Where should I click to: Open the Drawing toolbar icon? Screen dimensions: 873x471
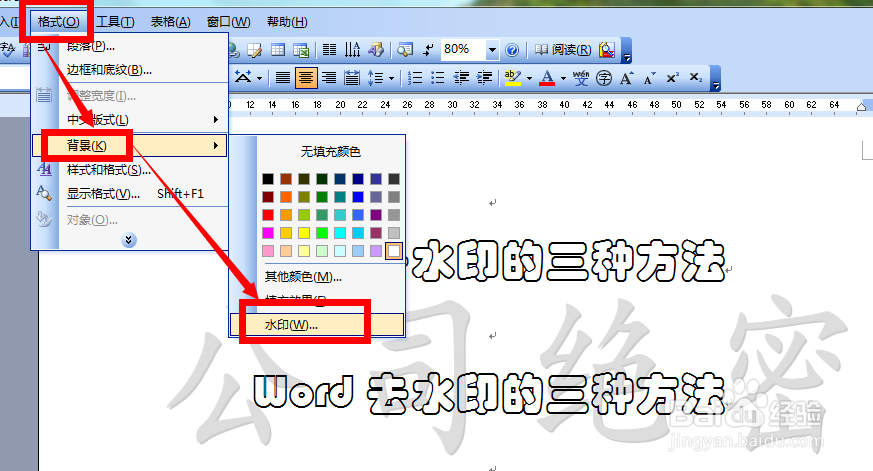pos(376,50)
